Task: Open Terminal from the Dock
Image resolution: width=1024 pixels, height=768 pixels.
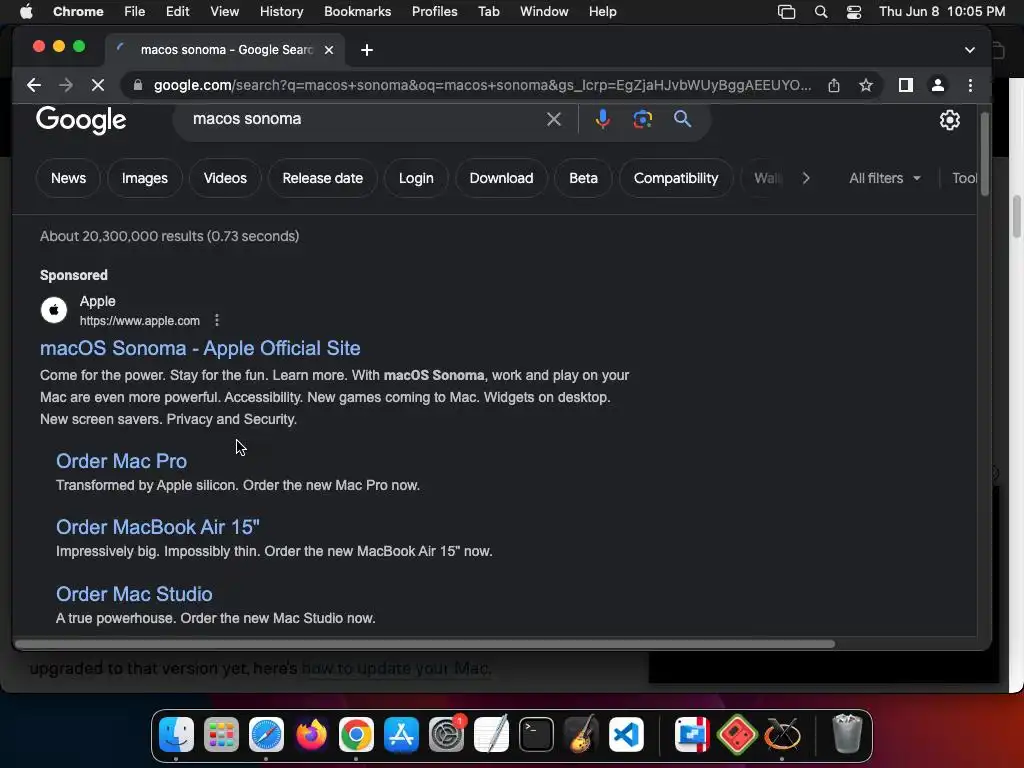Action: point(536,734)
